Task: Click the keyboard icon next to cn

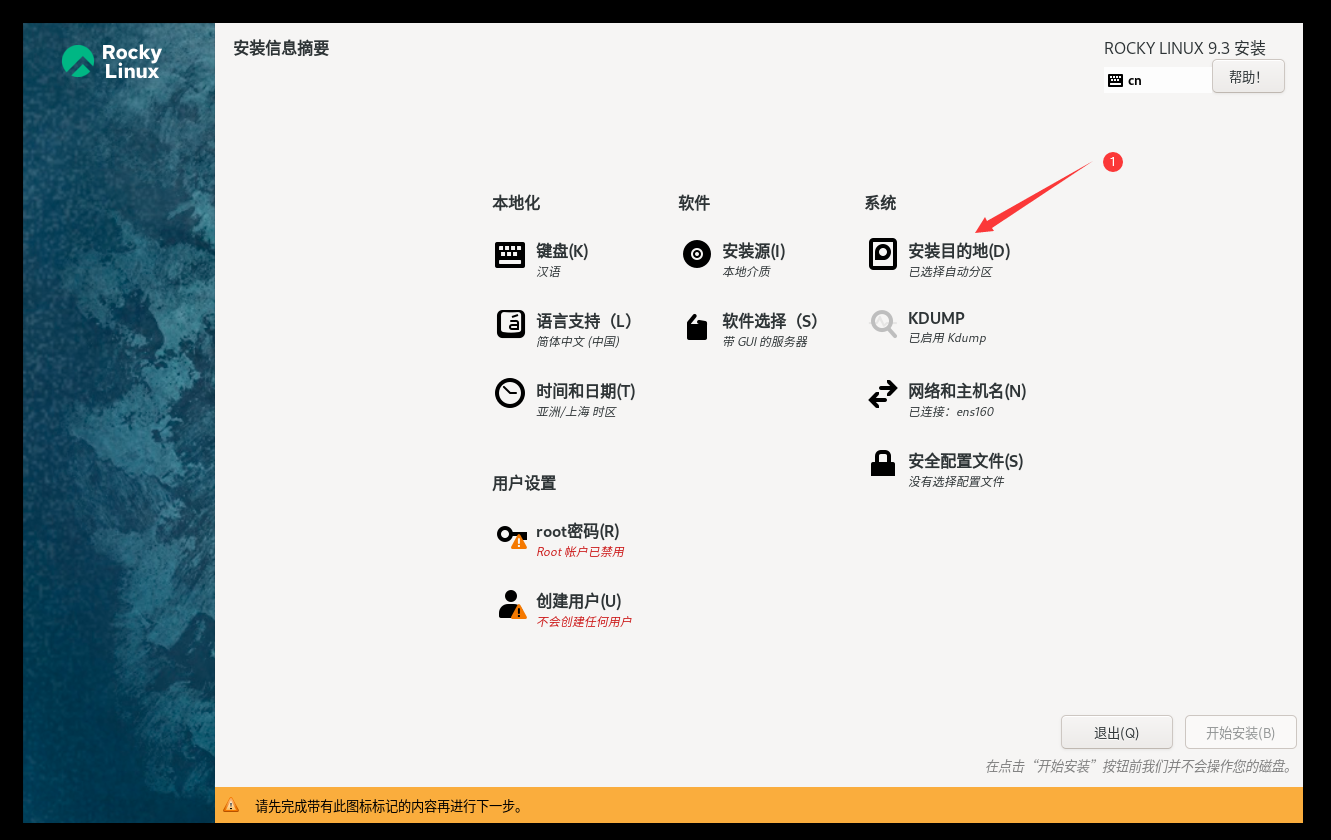Action: [x=1116, y=81]
